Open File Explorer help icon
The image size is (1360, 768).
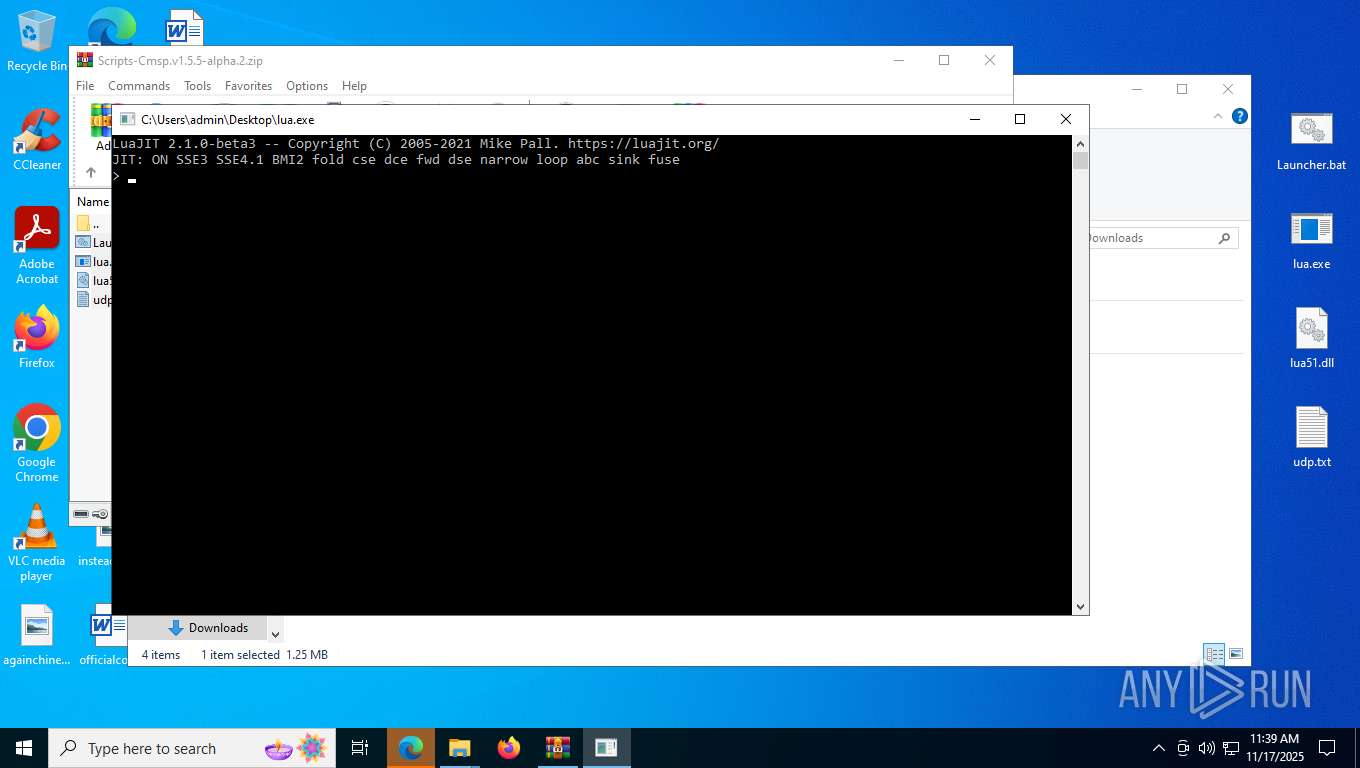tap(1240, 116)
